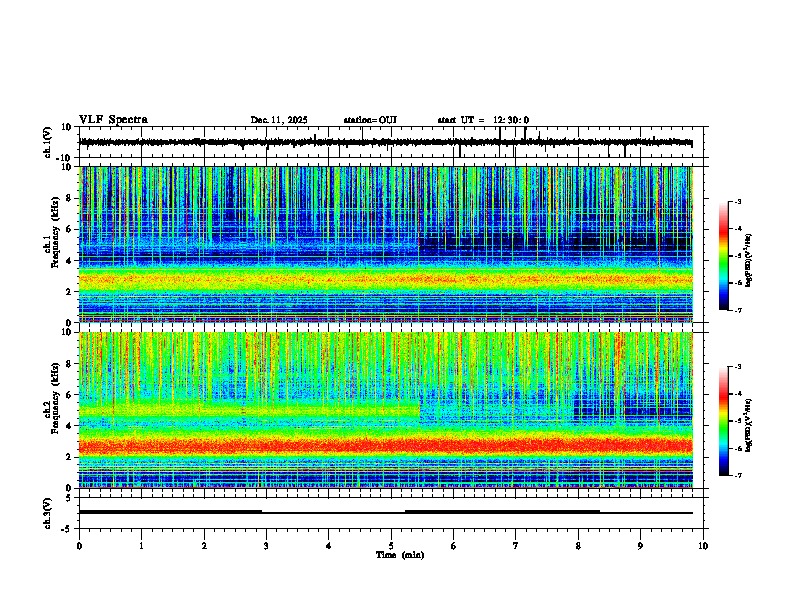Viewport: 792px width, 612px height.
Task: Click time axis tick label "0"
Action: click(x=79, y=546)
